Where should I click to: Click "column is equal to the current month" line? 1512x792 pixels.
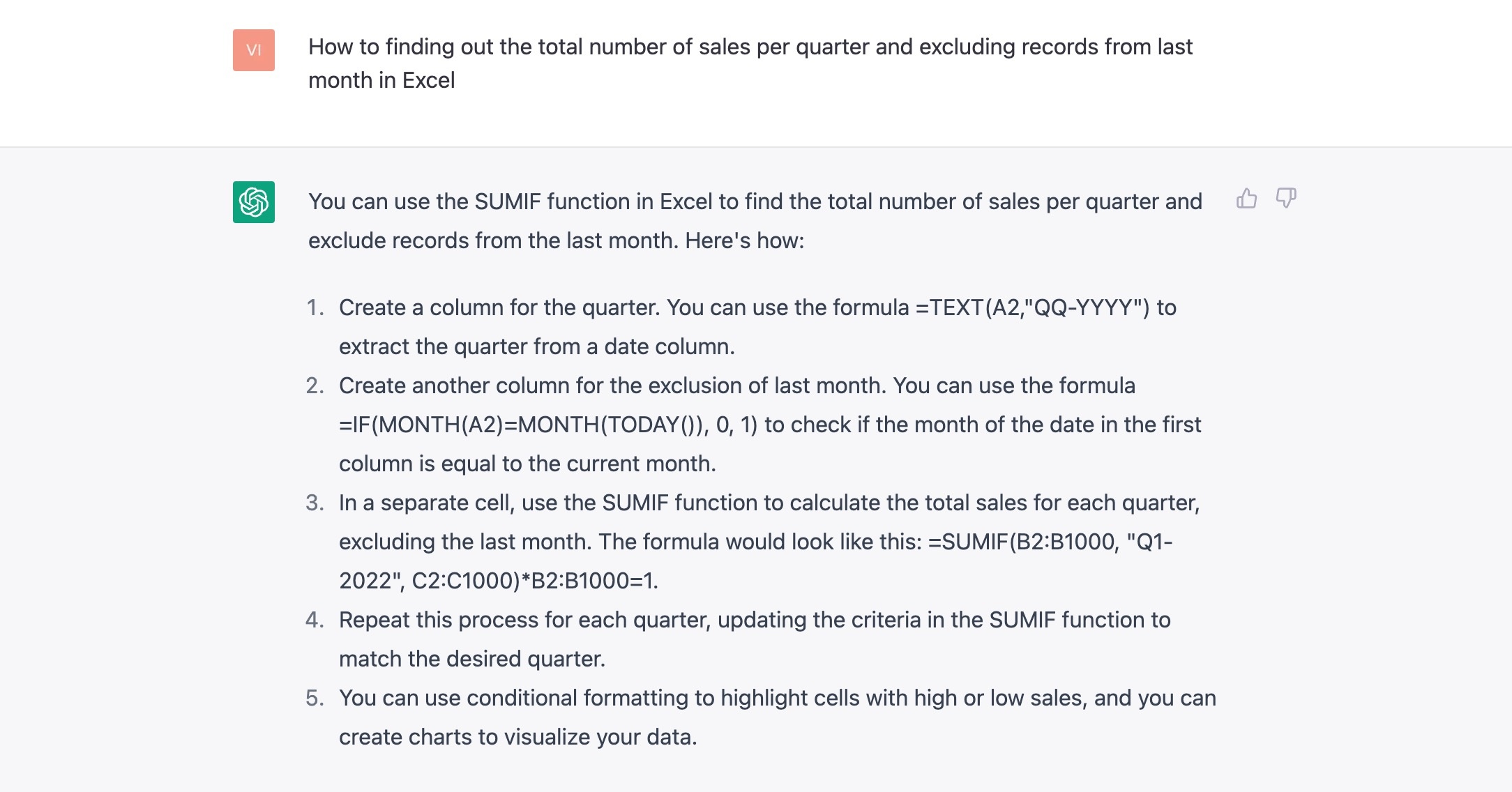(x=527, y=464)
